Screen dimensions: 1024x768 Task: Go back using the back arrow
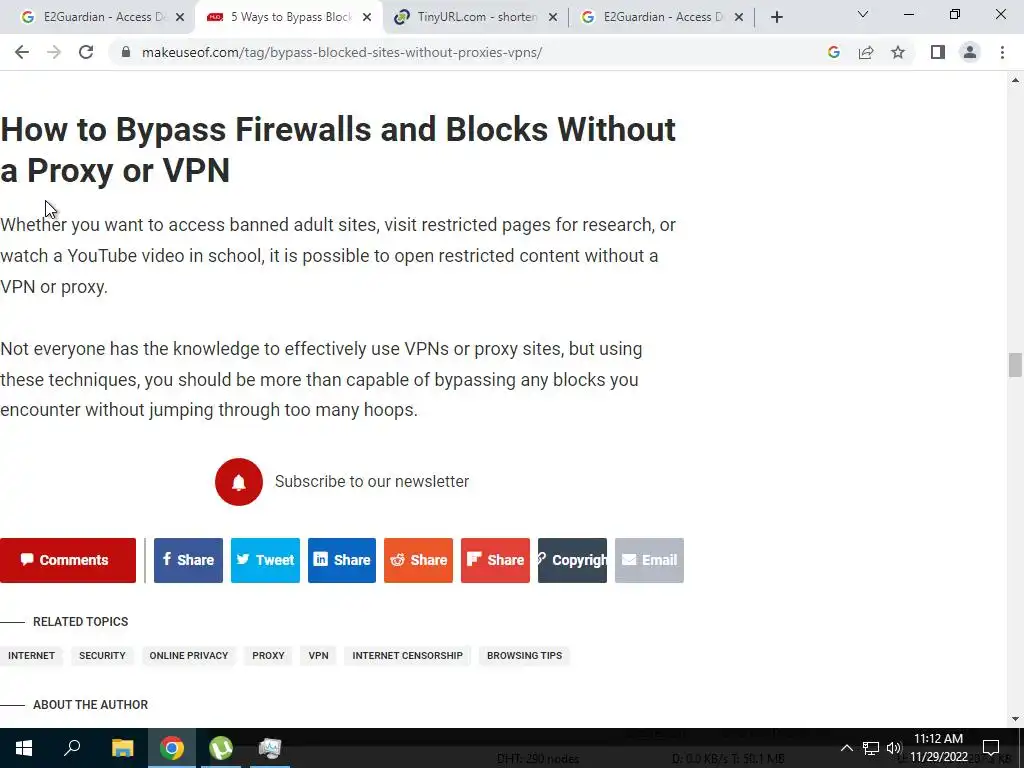22,52
